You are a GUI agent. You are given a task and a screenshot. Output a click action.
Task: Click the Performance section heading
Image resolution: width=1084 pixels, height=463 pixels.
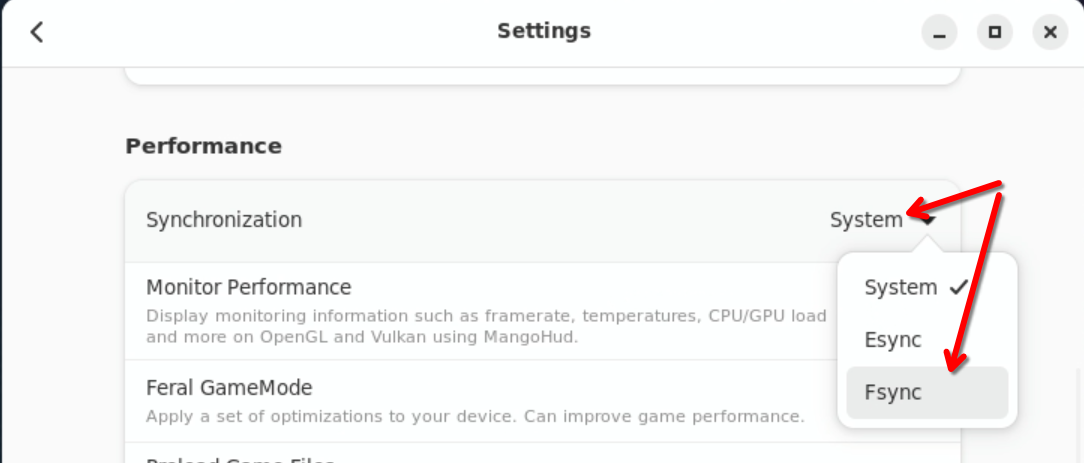(x=203, y=146)
